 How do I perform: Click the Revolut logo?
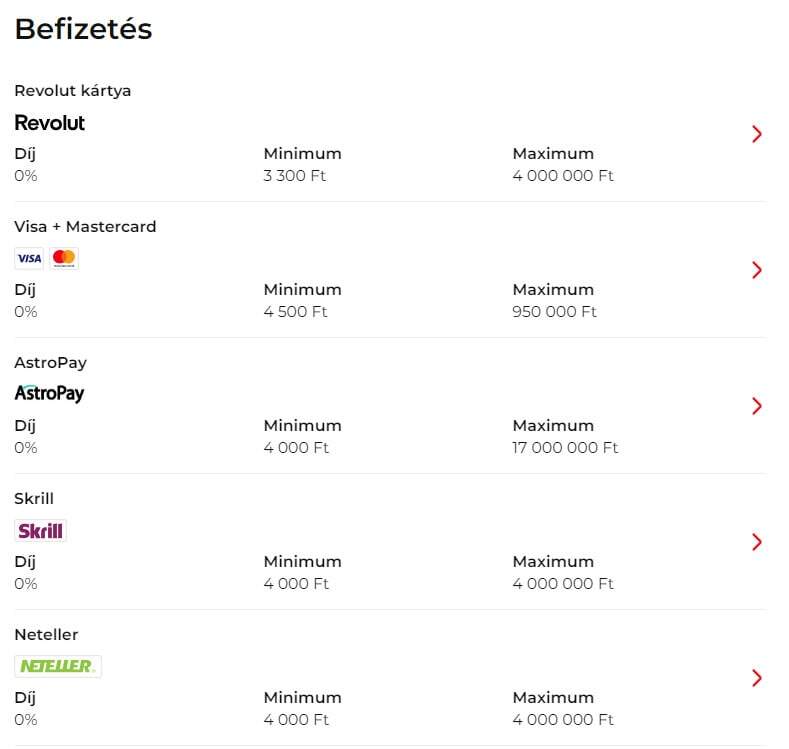(49, 123)
